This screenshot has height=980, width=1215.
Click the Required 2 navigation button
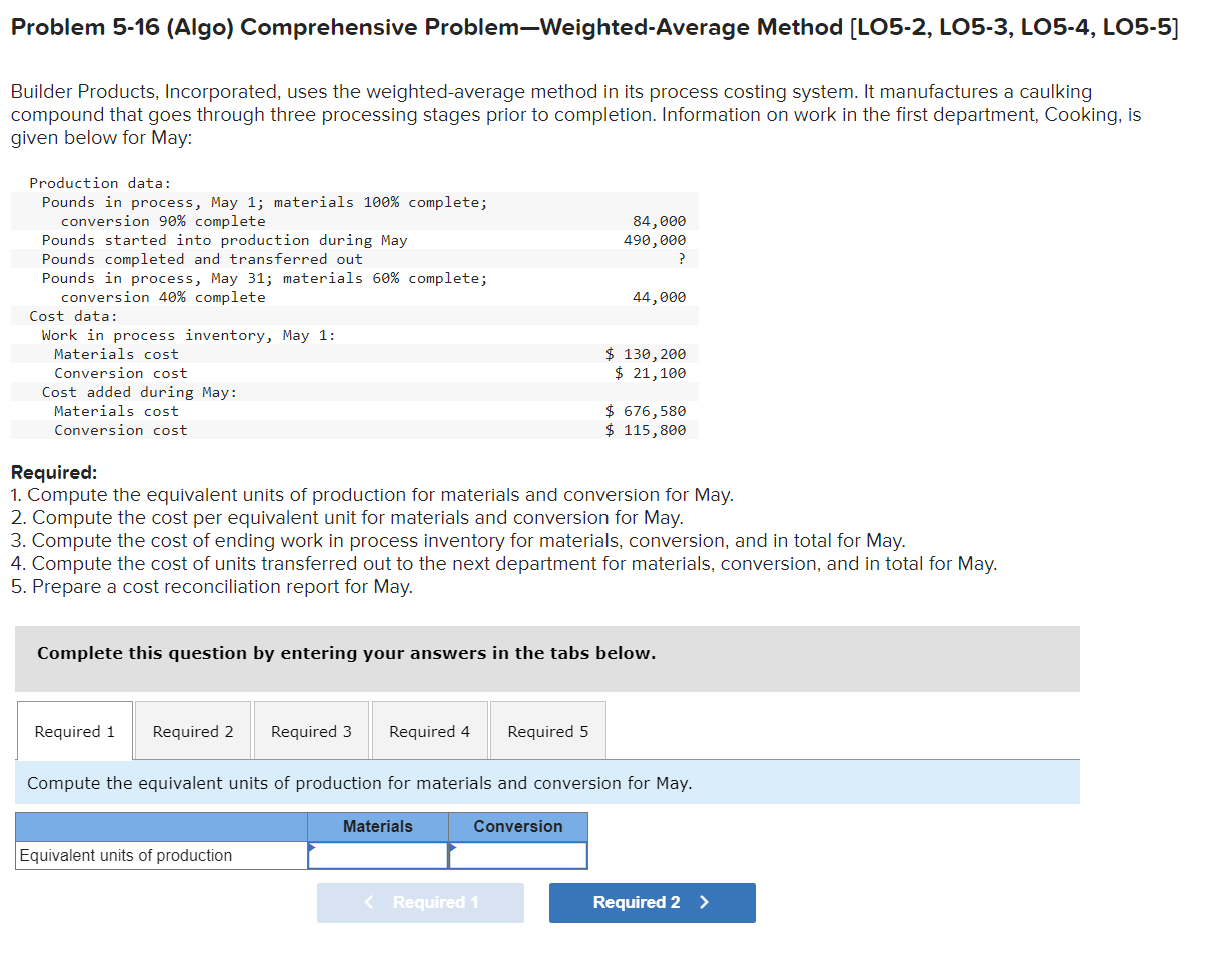click(x=652, y=902)
